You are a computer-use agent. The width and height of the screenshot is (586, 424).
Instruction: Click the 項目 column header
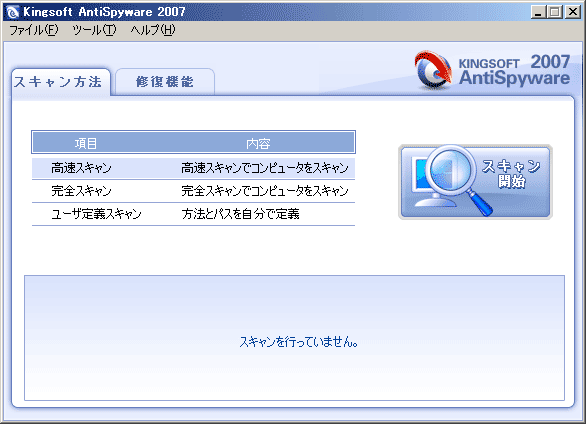pos(86,143)
